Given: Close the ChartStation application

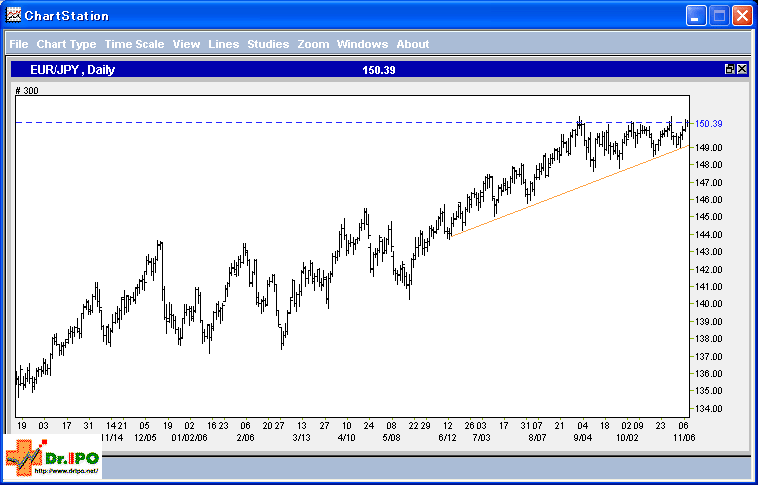Looking at the screenshot, I should click(741, 16).
